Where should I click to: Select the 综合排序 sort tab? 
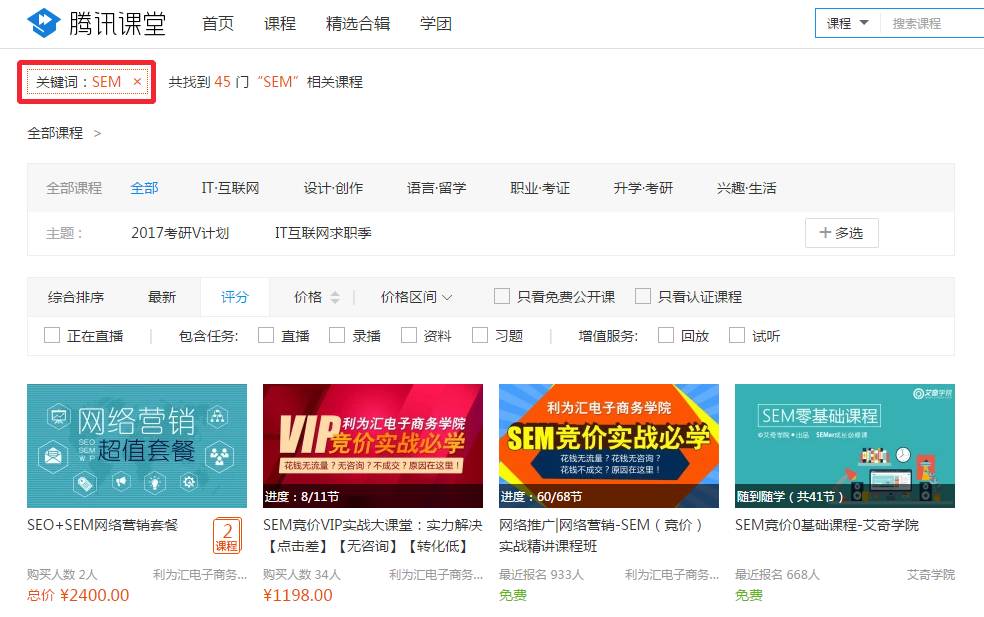[x=76, y=297]
